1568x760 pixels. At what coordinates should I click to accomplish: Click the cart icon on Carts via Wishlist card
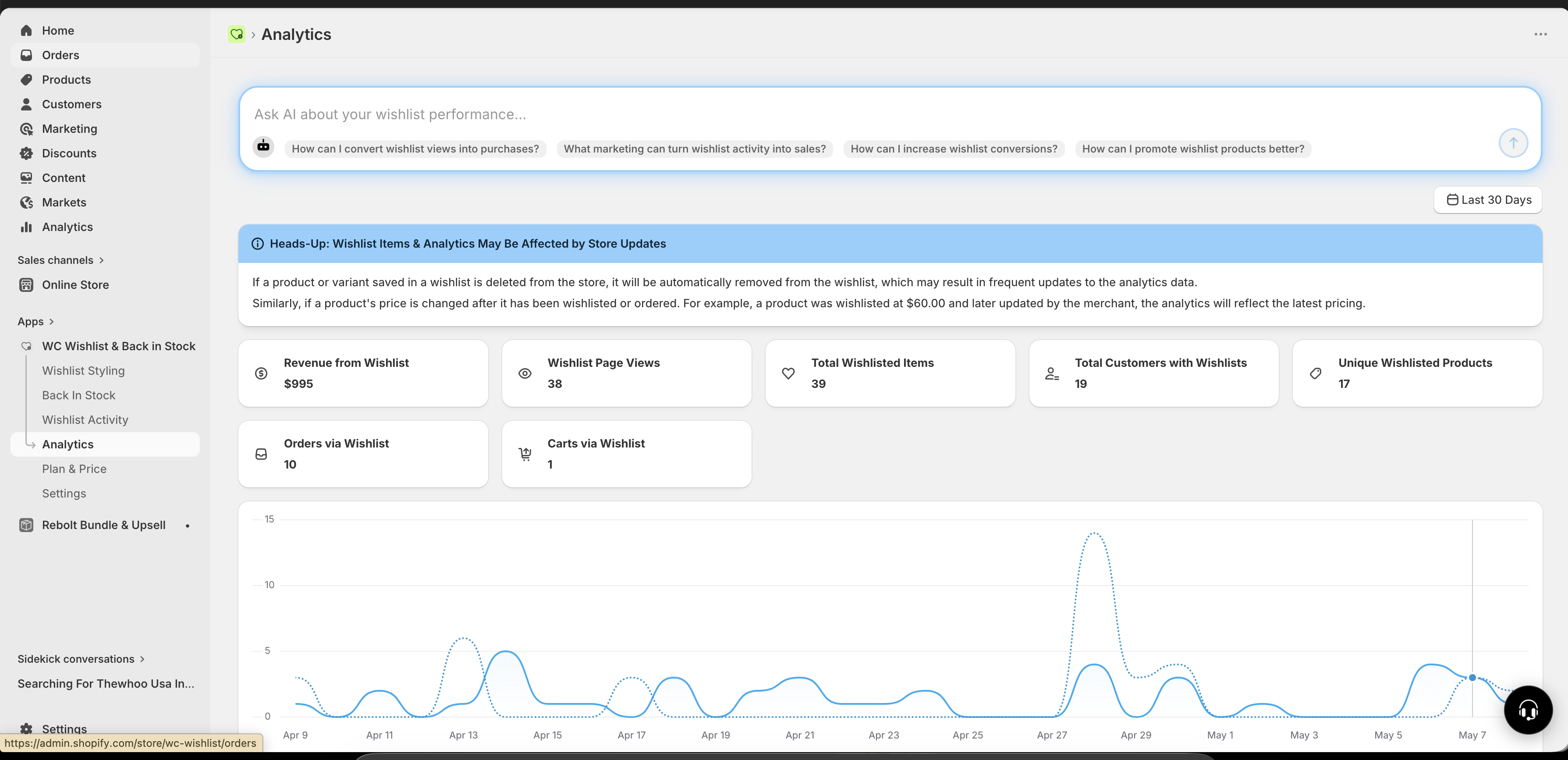coord(525,455)
